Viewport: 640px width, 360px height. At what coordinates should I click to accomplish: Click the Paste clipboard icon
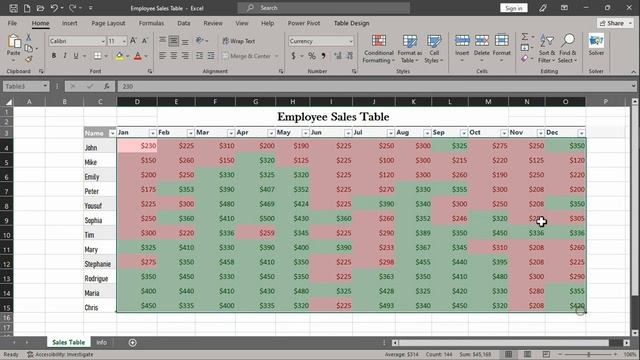13,41
